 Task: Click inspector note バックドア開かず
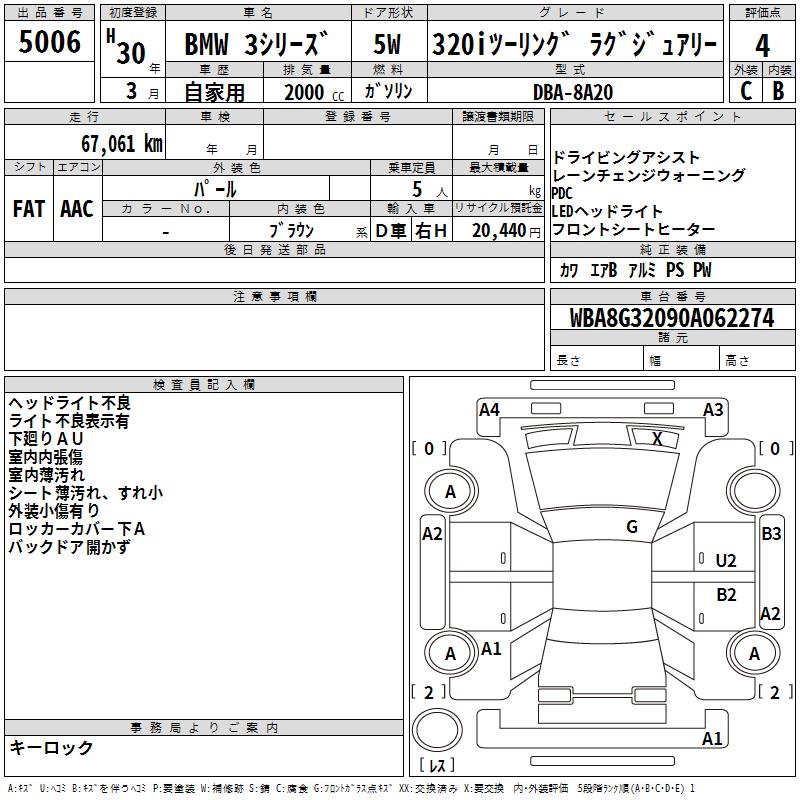pos(69,546)
